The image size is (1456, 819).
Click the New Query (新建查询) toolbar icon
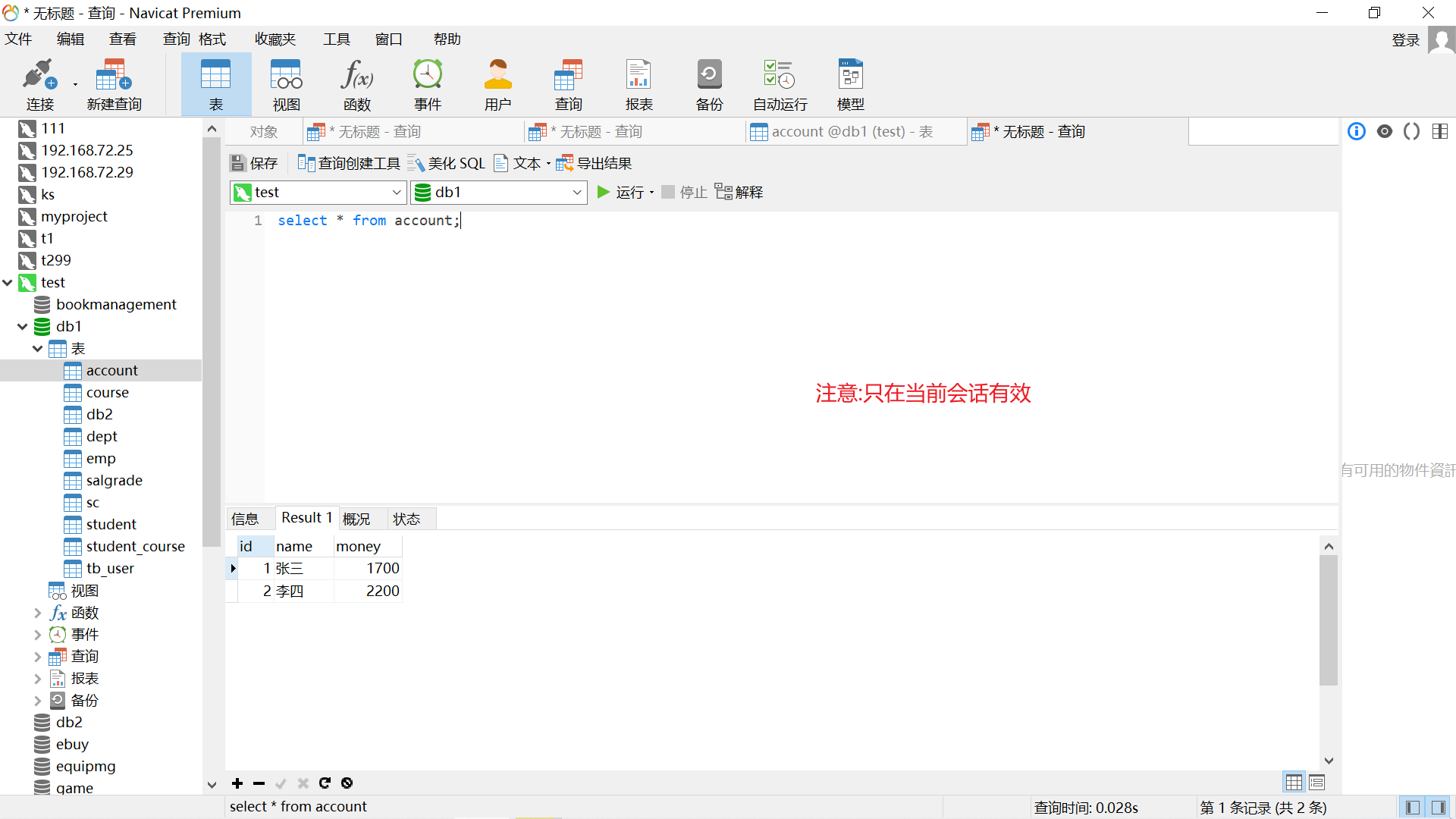(x=114, y=84)
